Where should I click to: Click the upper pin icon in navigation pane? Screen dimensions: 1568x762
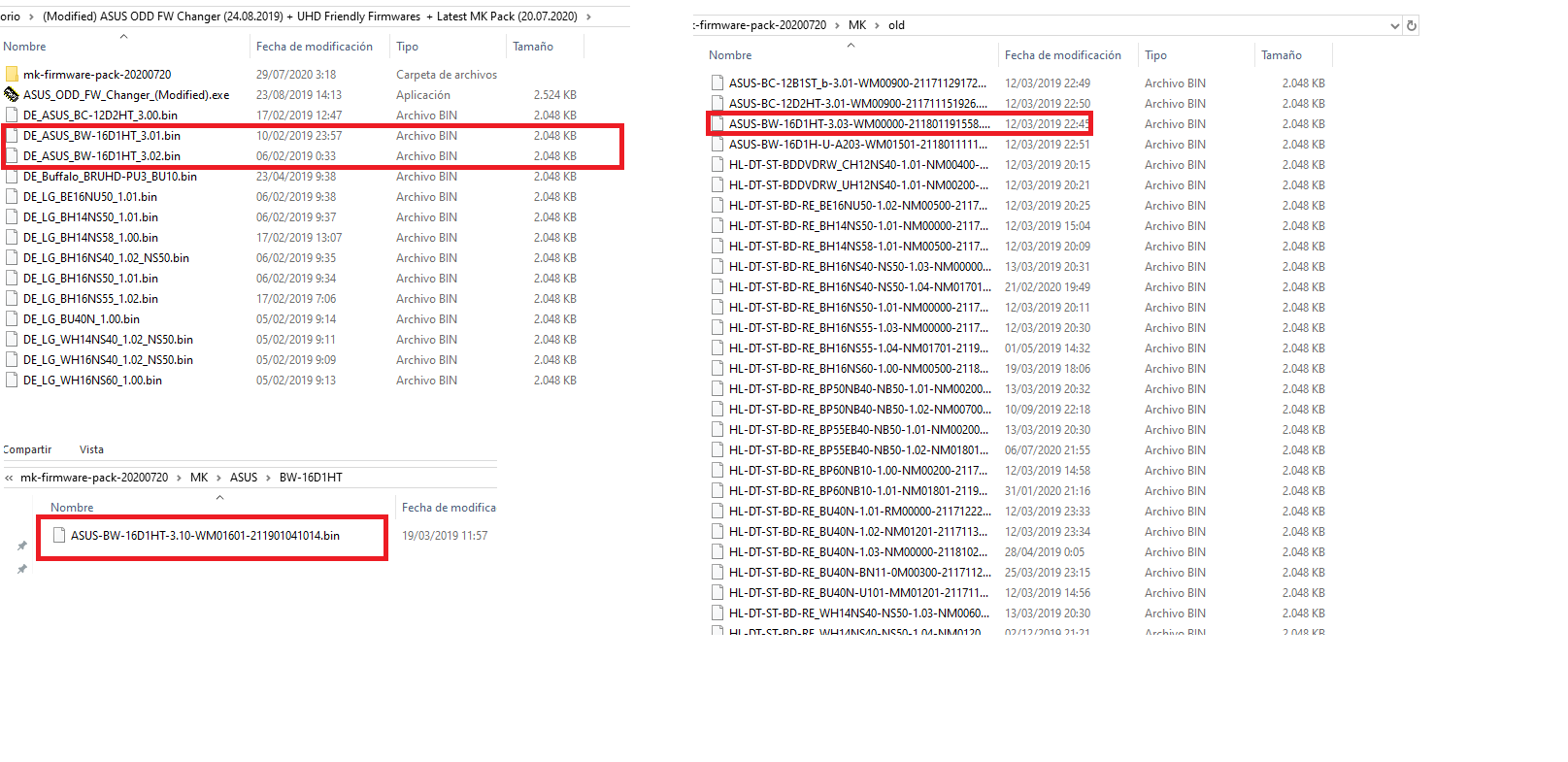click(21, 546)
